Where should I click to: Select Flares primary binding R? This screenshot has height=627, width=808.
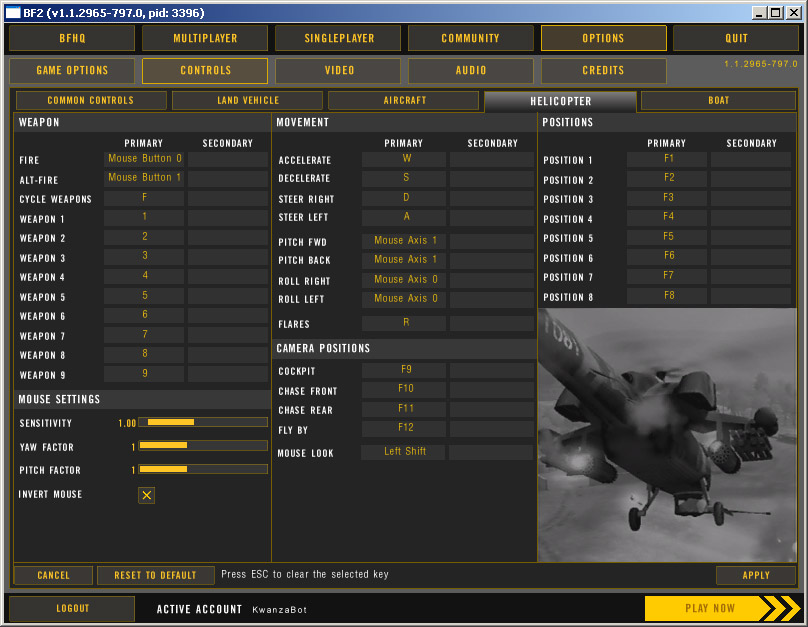(x=404, y=323)
